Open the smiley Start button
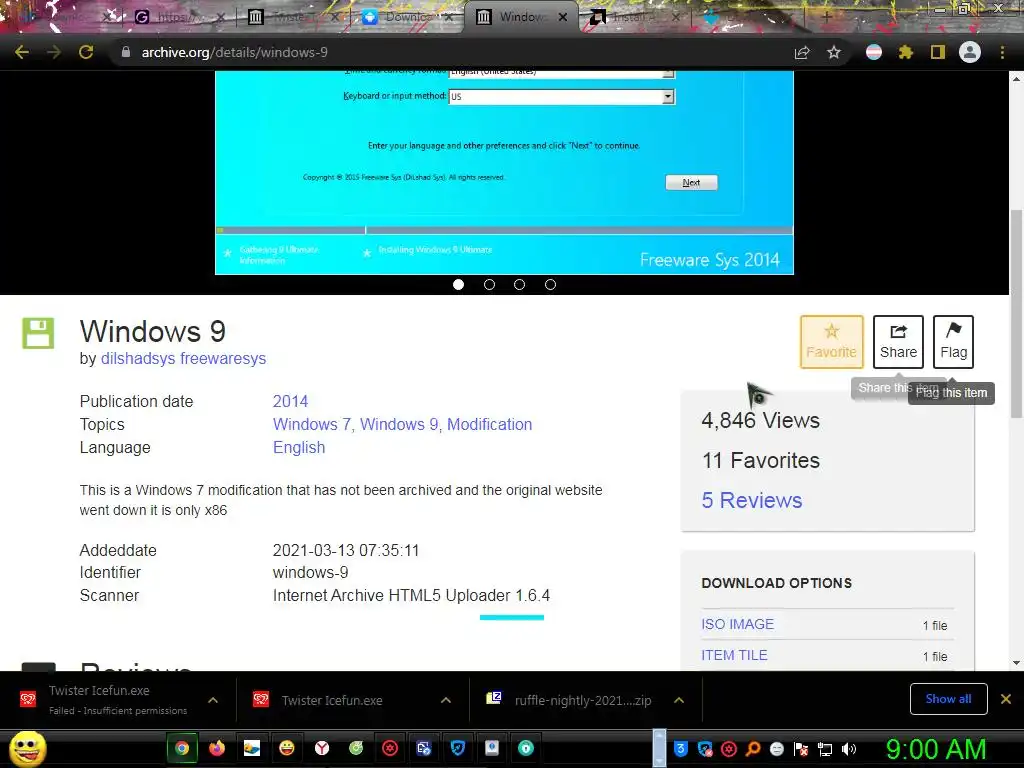 (28, 748)
